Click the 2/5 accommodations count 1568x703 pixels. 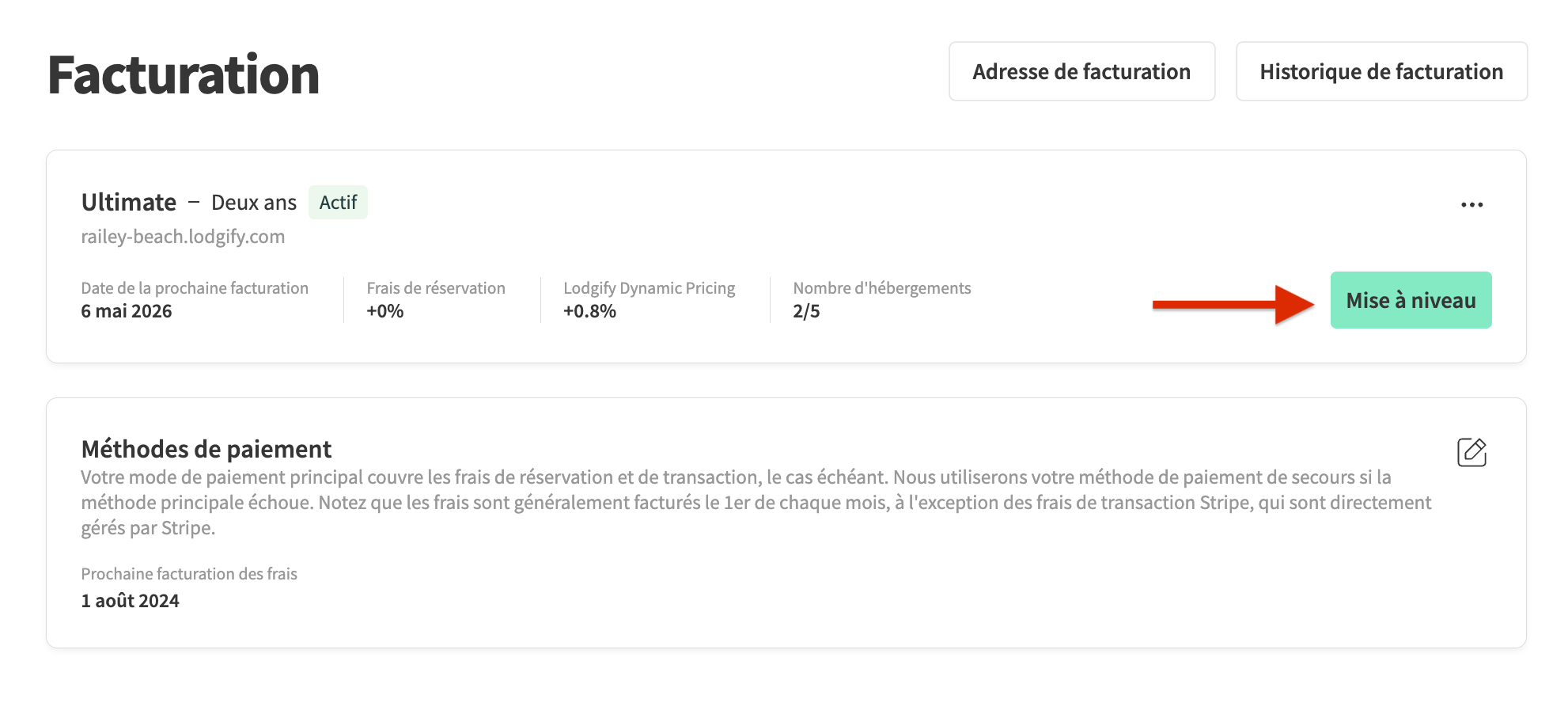click(806, 311)
